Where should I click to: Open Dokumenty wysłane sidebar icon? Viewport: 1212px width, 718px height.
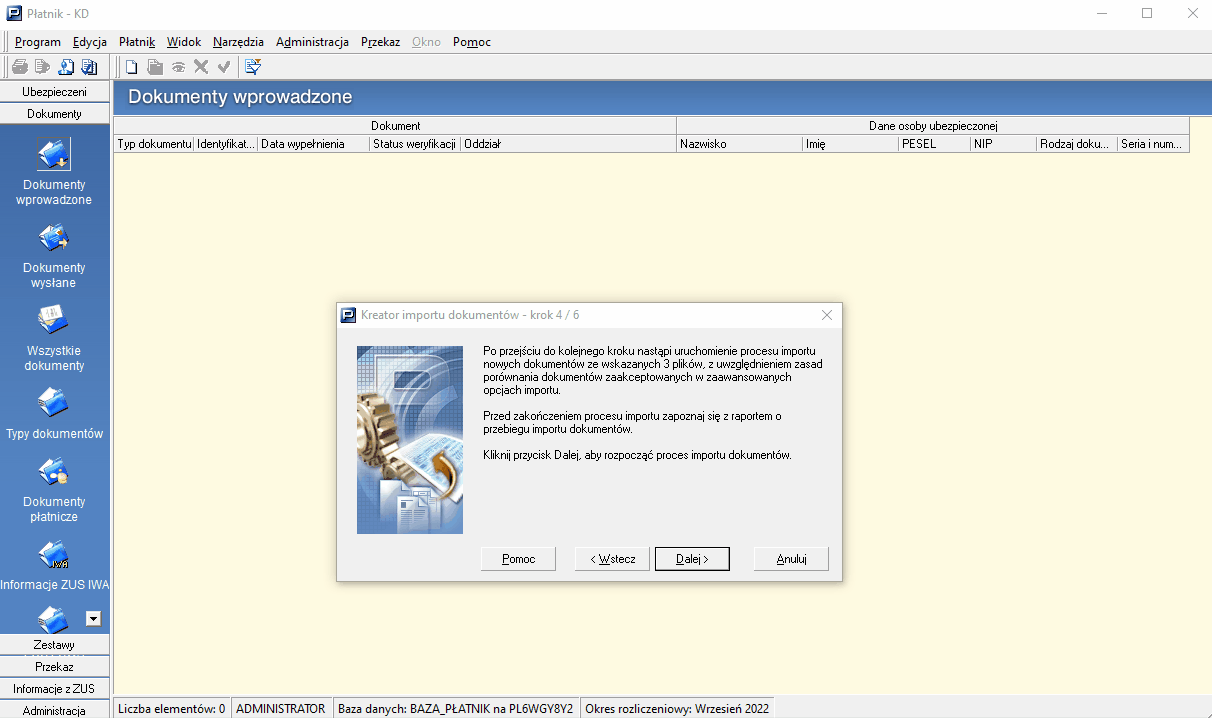pos(55,256)
